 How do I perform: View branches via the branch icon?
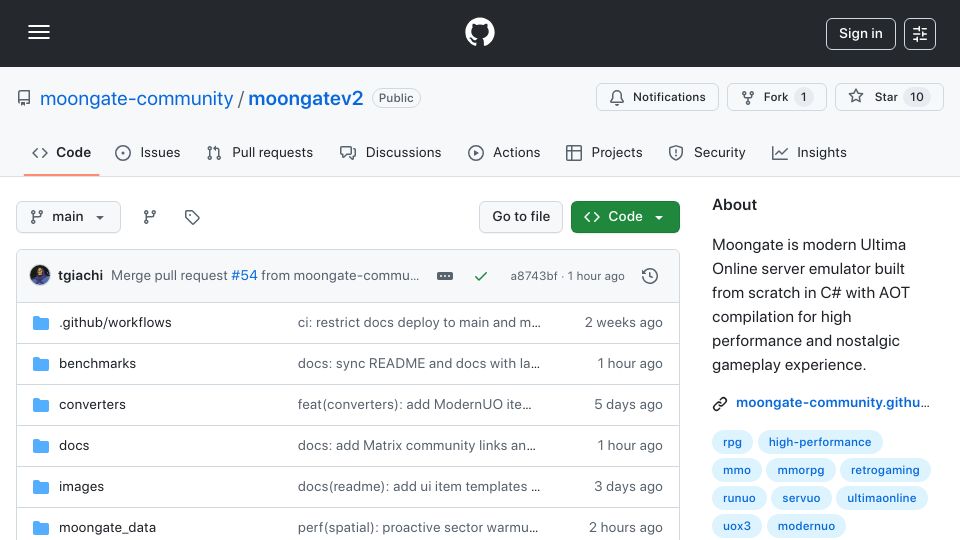point(150,217)
